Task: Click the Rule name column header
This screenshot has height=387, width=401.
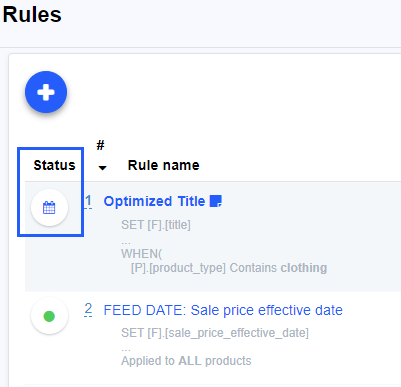Action: click(x=163, y=165)
